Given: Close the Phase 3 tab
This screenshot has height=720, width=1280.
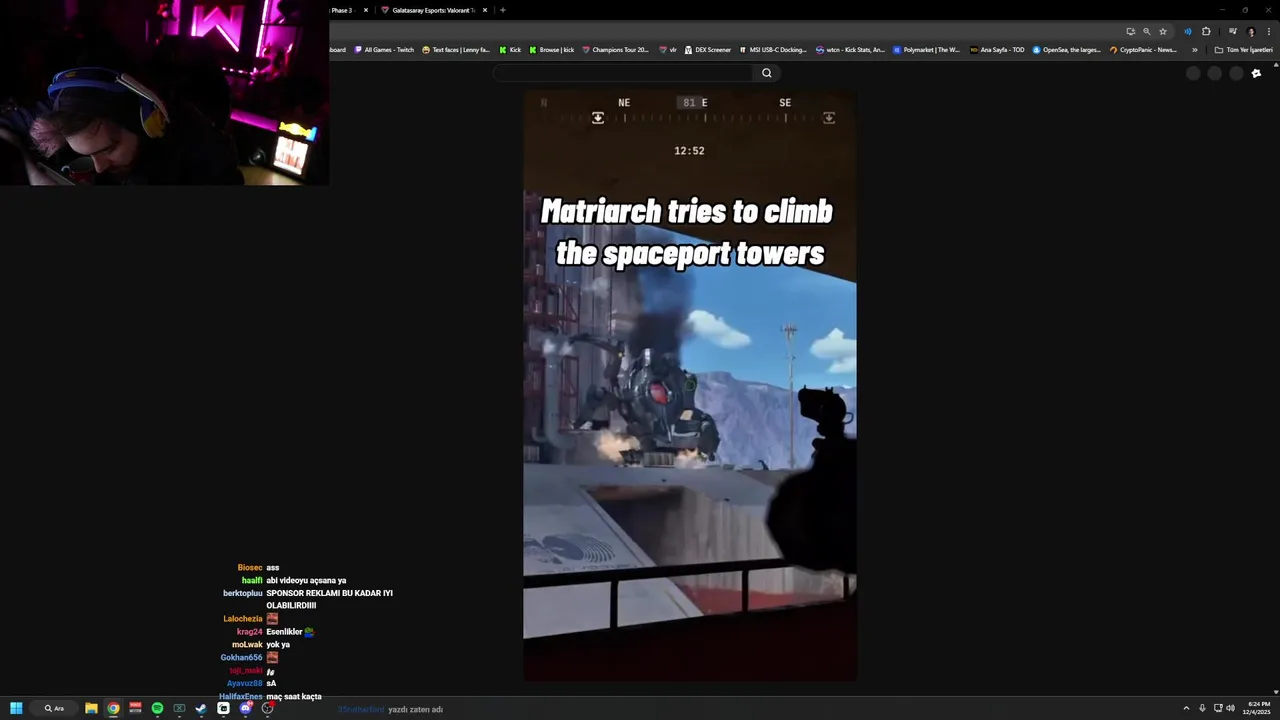Looking at the screenshot, I should point(365,10).
